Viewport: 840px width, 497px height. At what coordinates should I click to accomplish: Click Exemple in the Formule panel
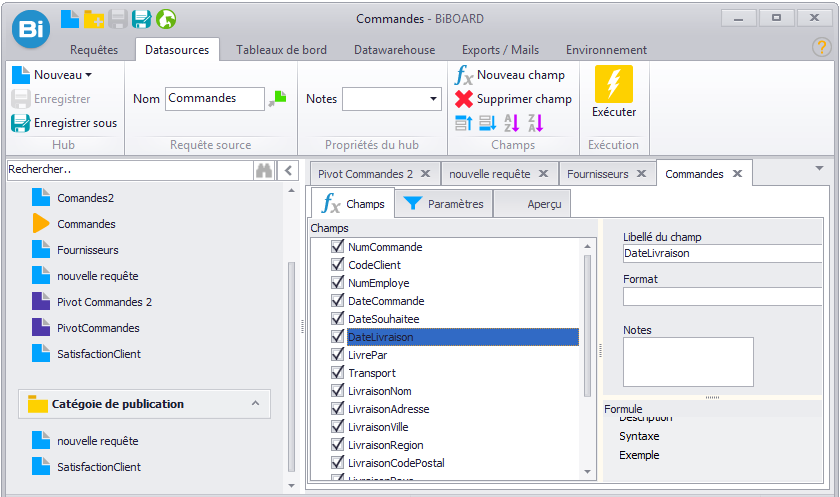pos(639,455)
